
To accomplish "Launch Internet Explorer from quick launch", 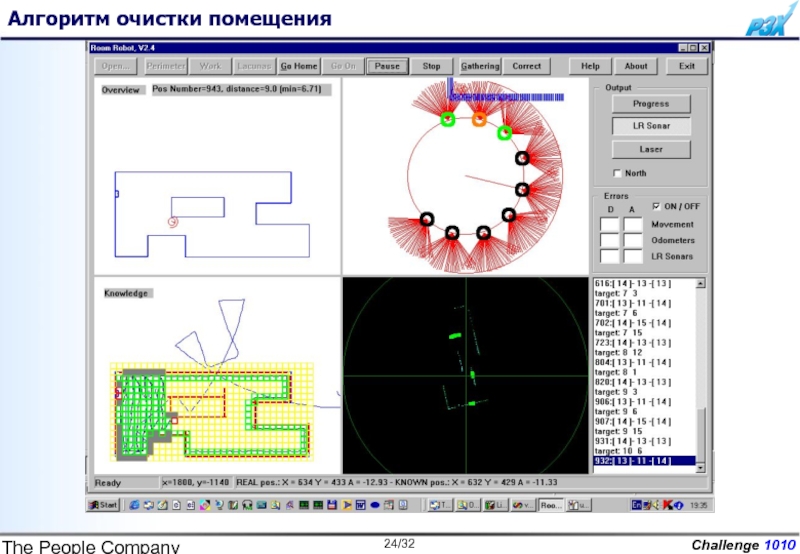I will click(134, 505).
